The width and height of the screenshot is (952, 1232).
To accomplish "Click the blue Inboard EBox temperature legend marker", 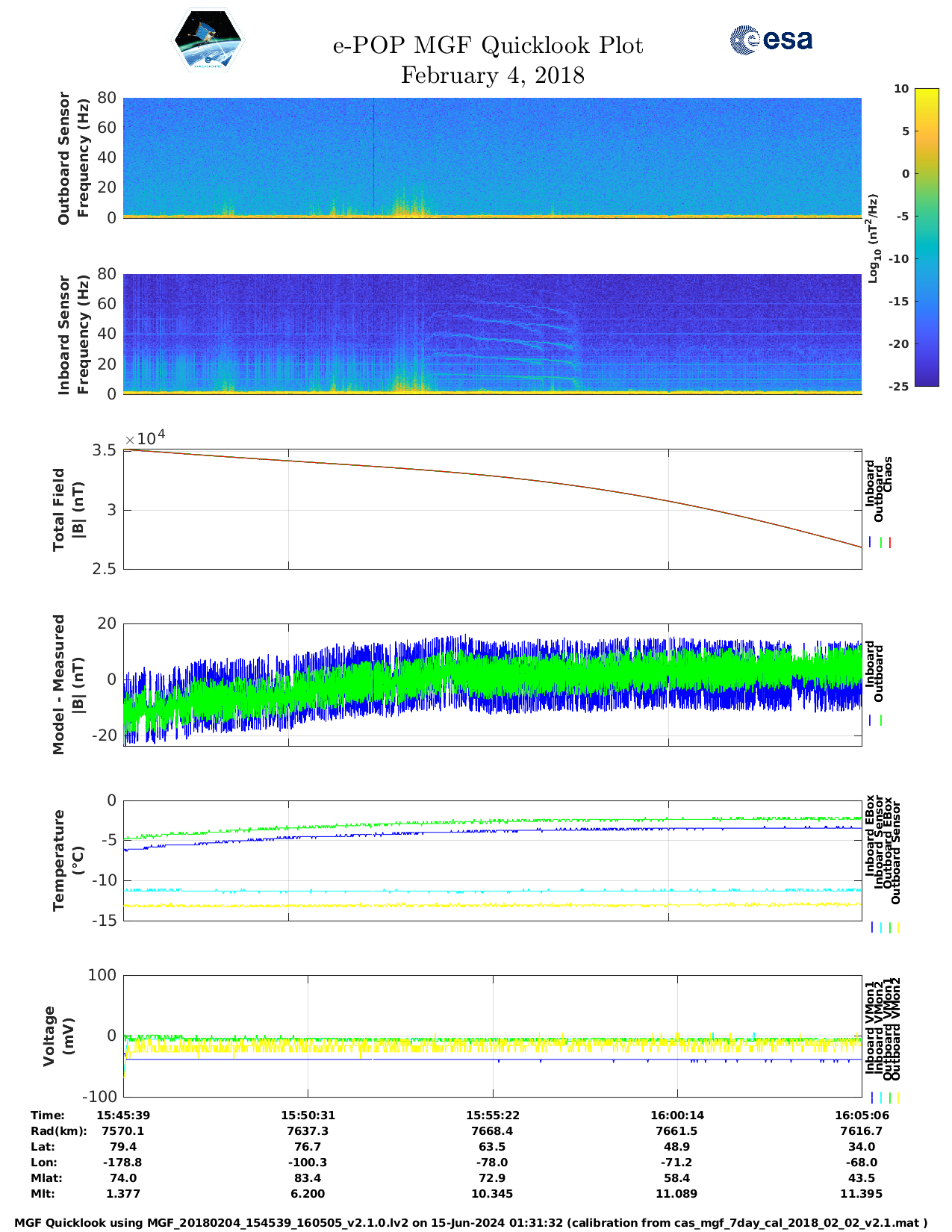I will coord(871,927).
